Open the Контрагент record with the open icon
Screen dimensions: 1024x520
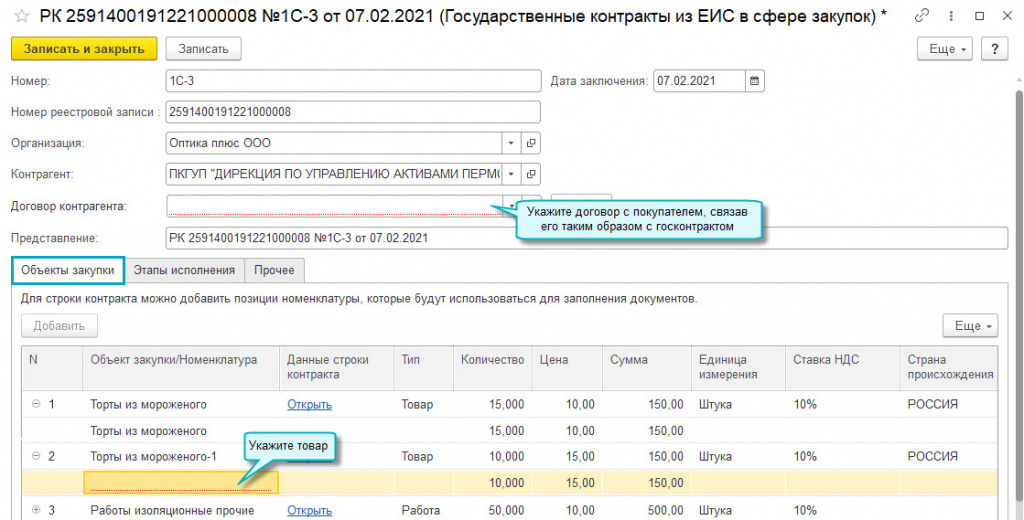531,174
